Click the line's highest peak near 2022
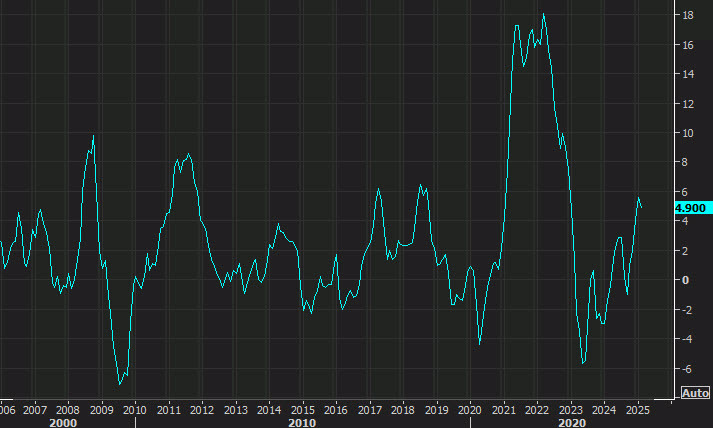 coord(543,14)
